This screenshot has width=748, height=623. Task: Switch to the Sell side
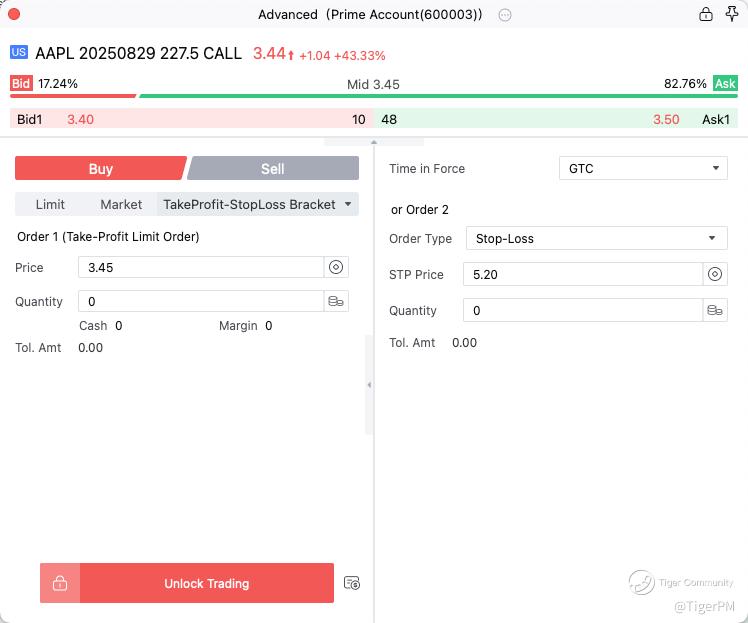coord(273,168)
